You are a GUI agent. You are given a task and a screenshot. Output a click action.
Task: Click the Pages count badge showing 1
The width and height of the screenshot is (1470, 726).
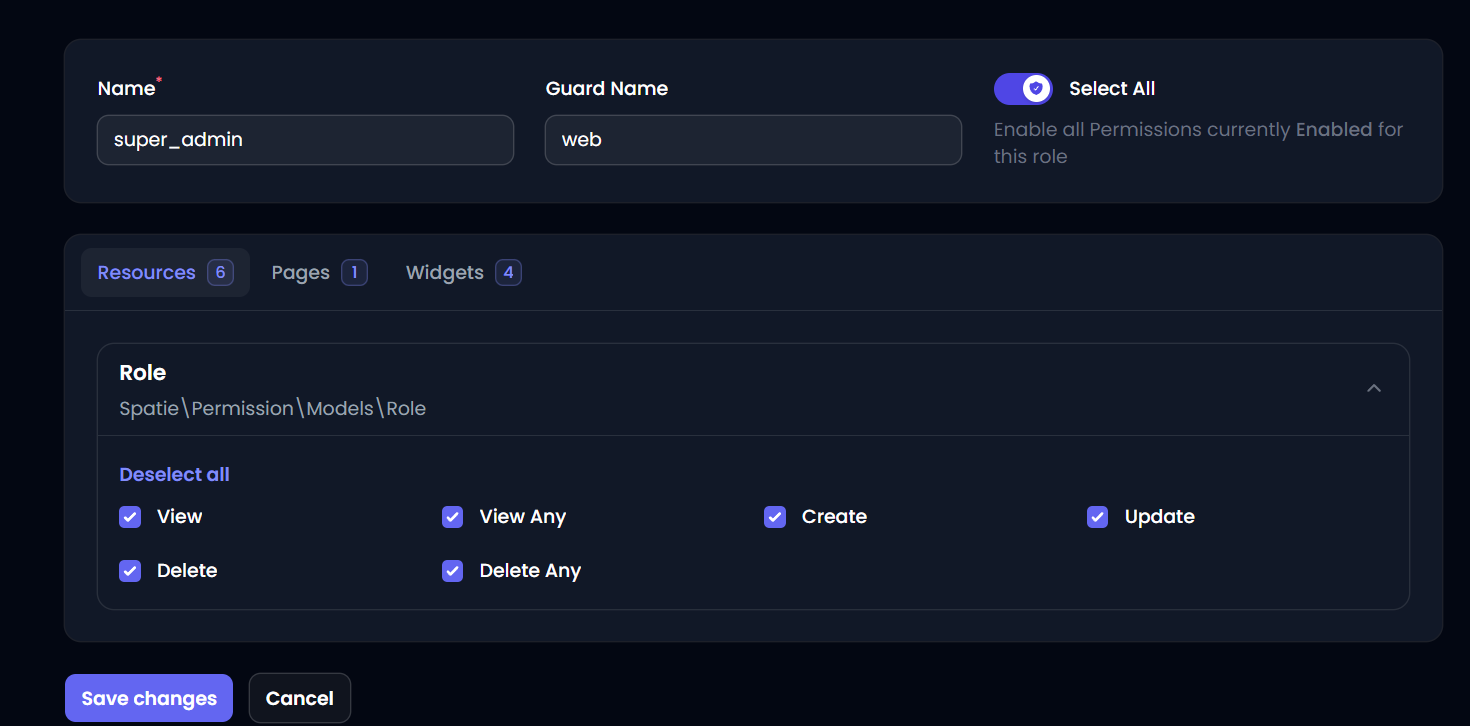point(354,273)
